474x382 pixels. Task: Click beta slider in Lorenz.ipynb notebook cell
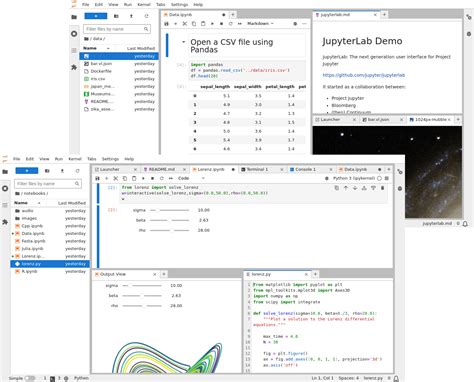170,220
